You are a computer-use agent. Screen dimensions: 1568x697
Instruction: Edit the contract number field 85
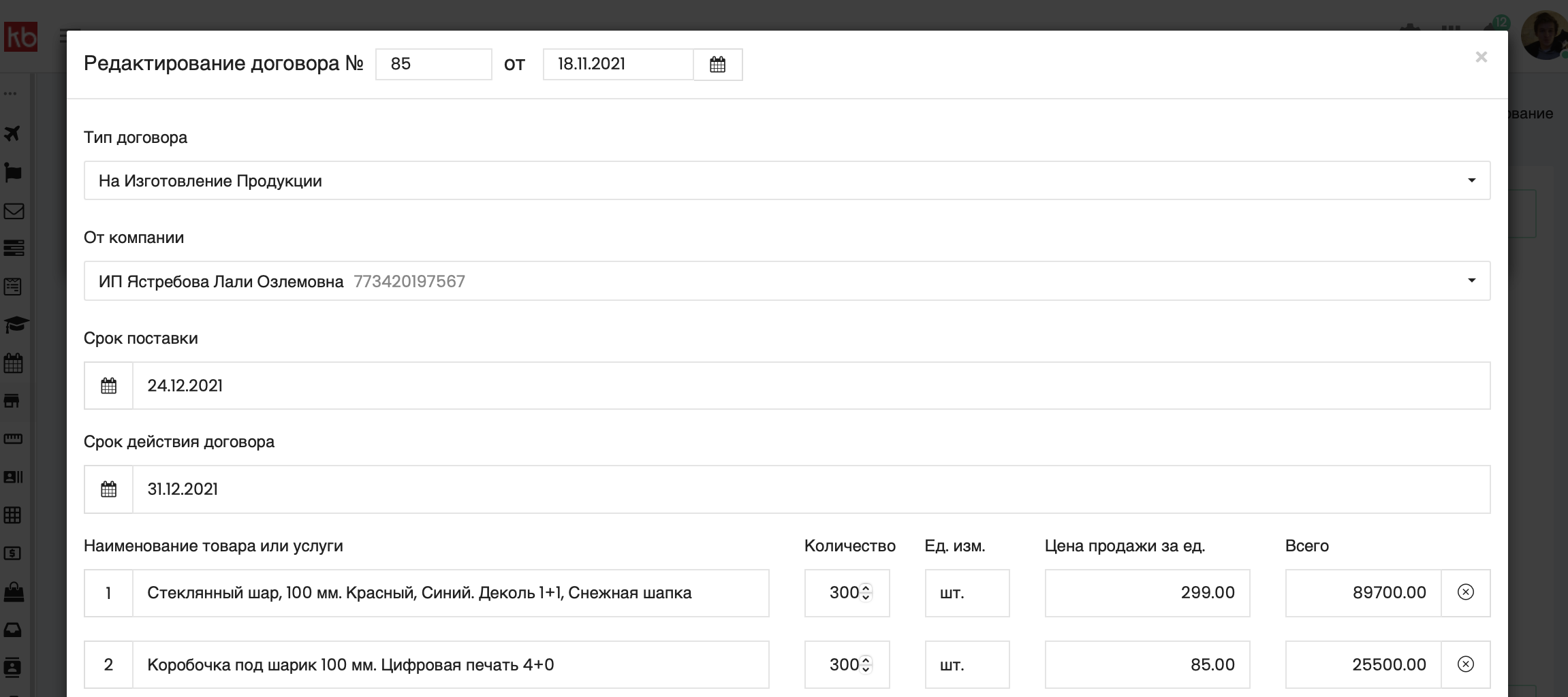(x=433, y=64)
